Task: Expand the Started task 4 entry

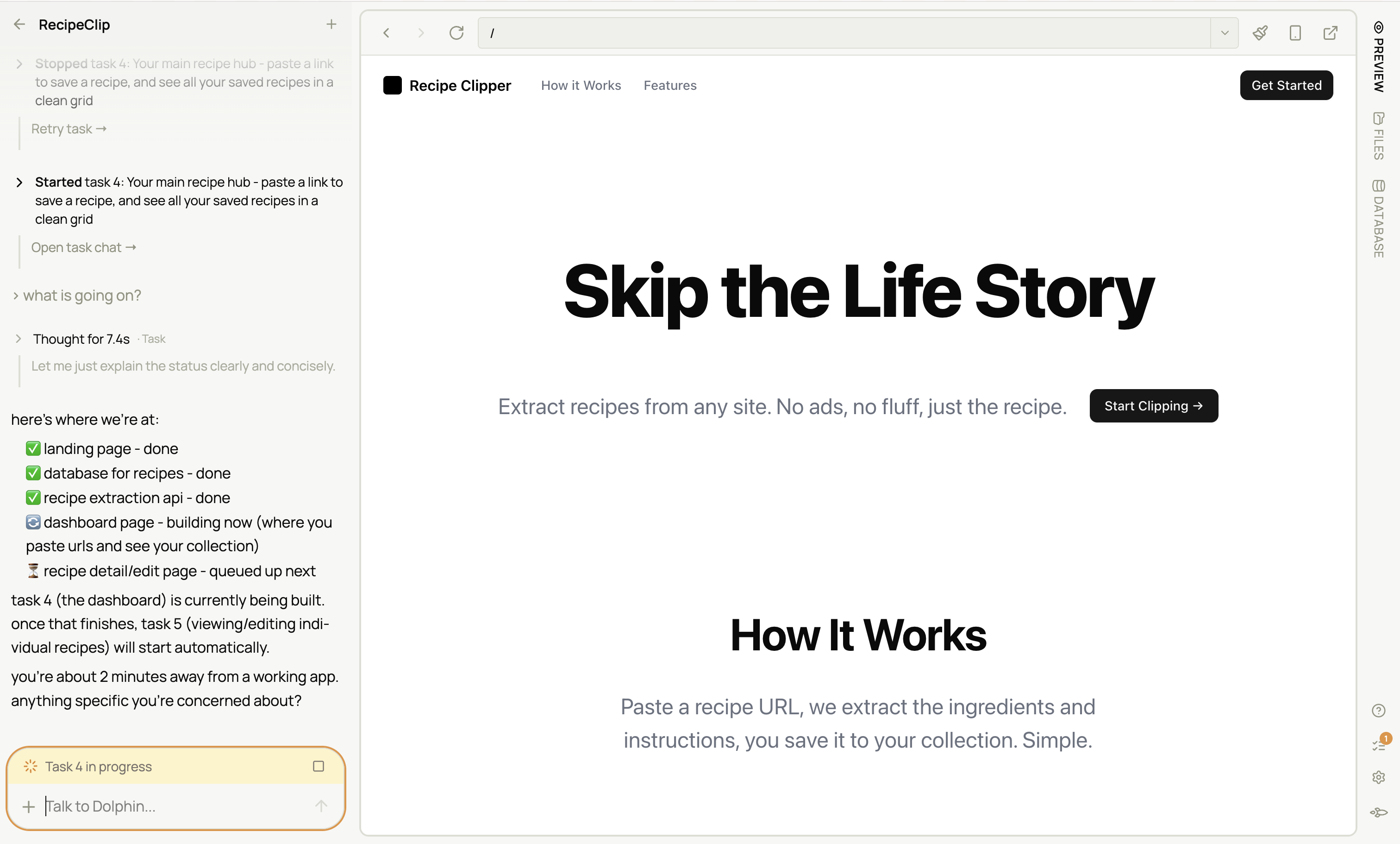Action: click(19, 183)
